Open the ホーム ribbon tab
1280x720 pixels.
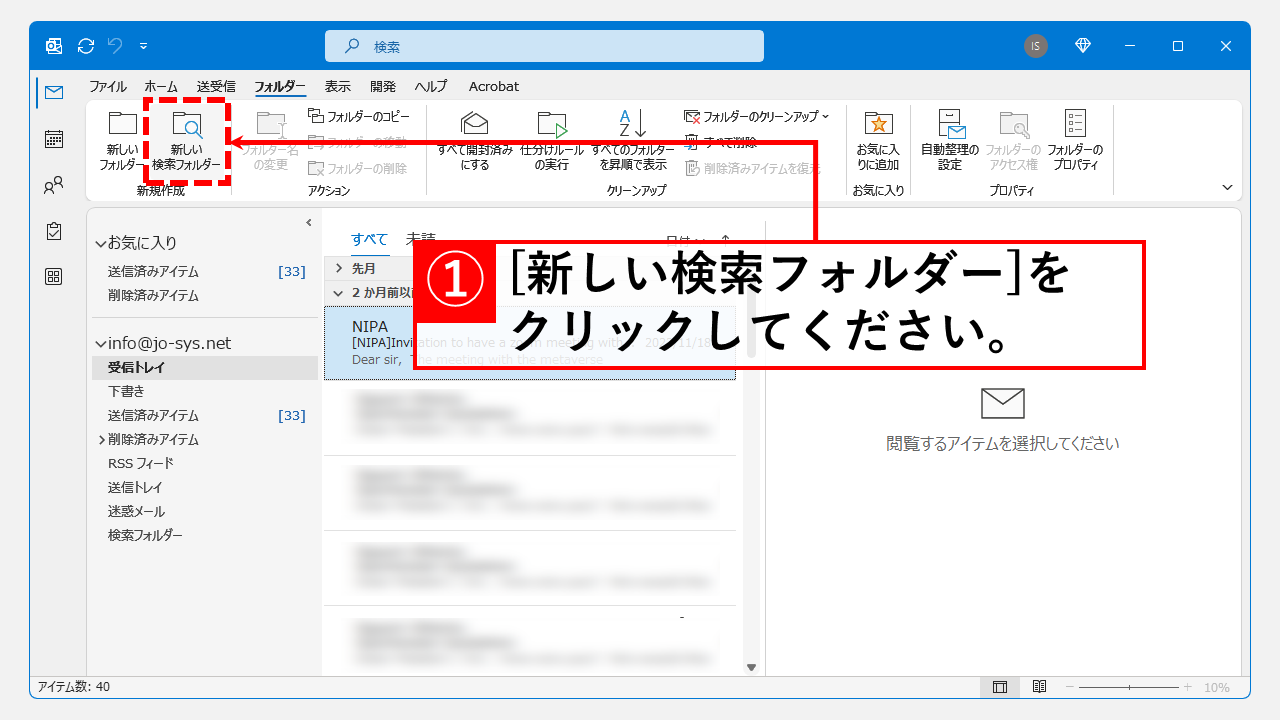pos(161,87)
